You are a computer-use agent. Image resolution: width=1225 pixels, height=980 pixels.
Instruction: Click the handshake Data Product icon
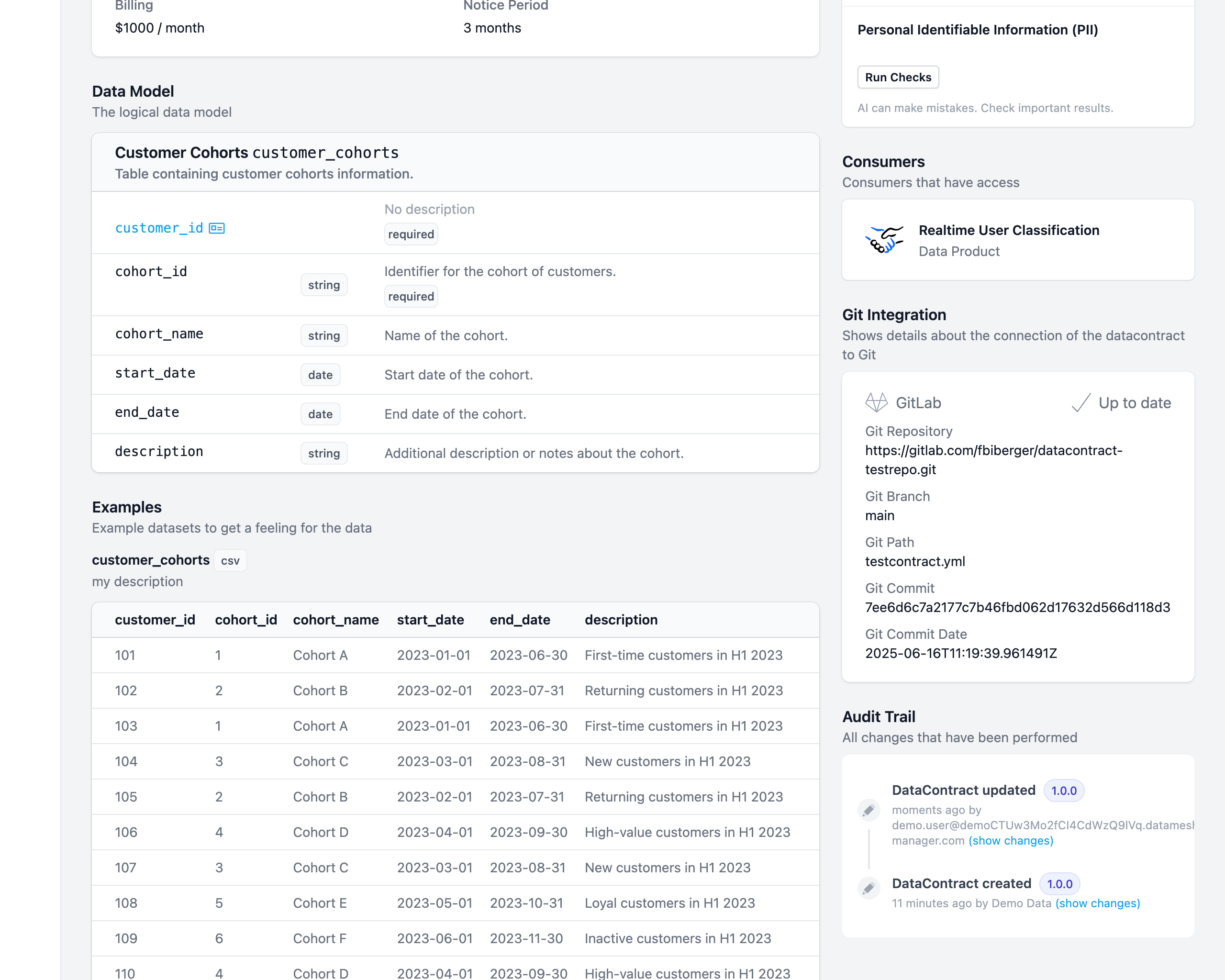(x=883, y=240)
